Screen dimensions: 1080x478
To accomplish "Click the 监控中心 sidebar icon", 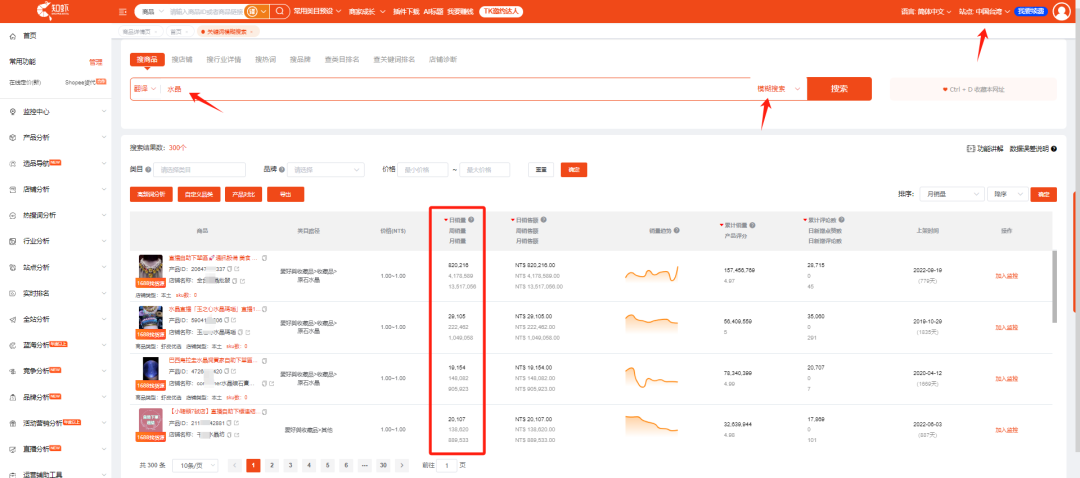I will (x=13, y=112).
